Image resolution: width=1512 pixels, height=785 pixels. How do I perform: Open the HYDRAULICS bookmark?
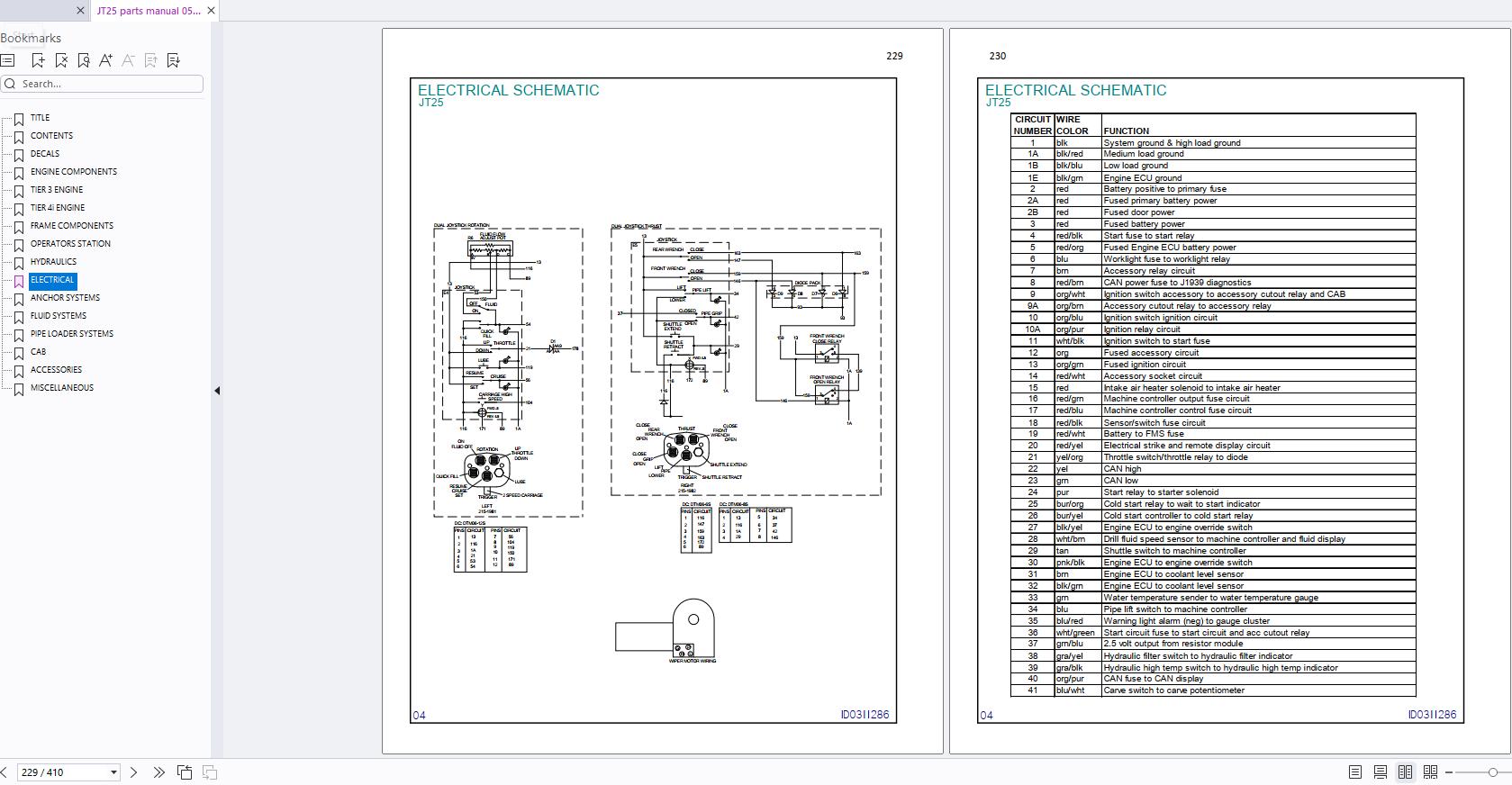tap(53, 262)
